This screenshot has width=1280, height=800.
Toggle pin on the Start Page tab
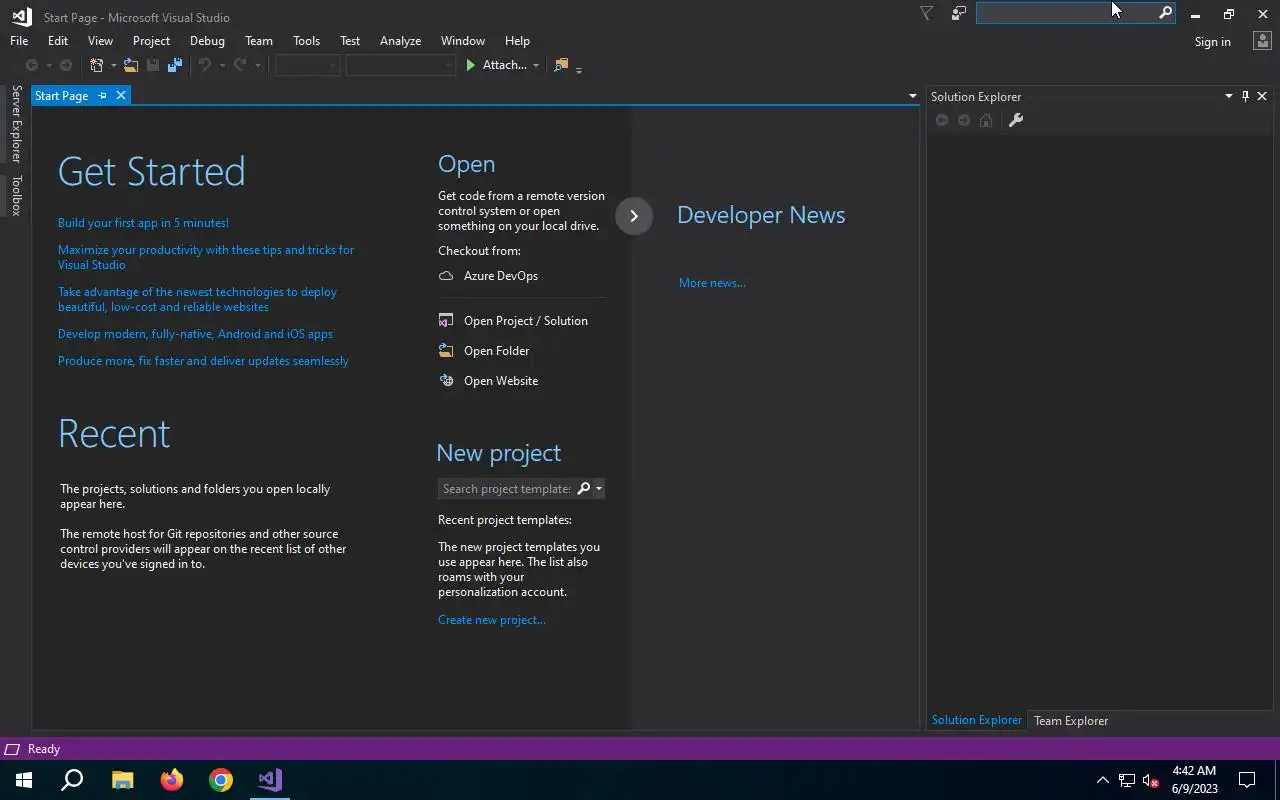coord(102,96)
